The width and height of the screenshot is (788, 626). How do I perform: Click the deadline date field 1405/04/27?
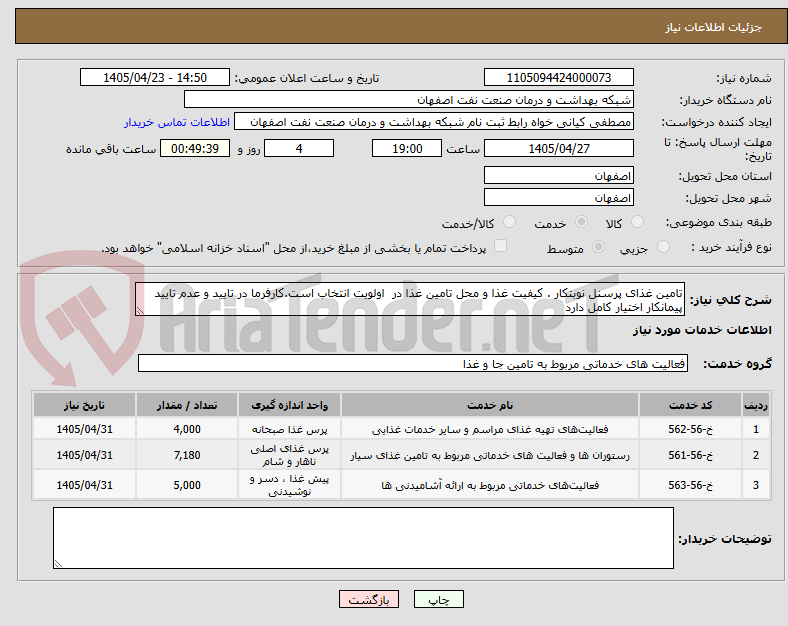click(558, 148)
